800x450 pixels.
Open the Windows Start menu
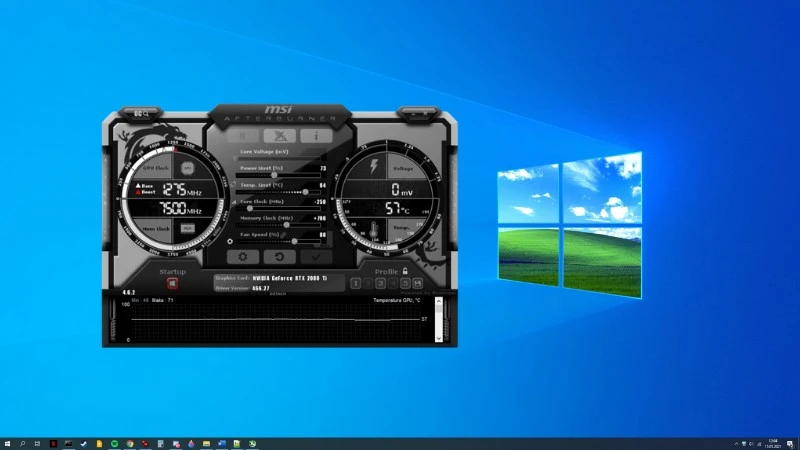(x=7, y=444)
